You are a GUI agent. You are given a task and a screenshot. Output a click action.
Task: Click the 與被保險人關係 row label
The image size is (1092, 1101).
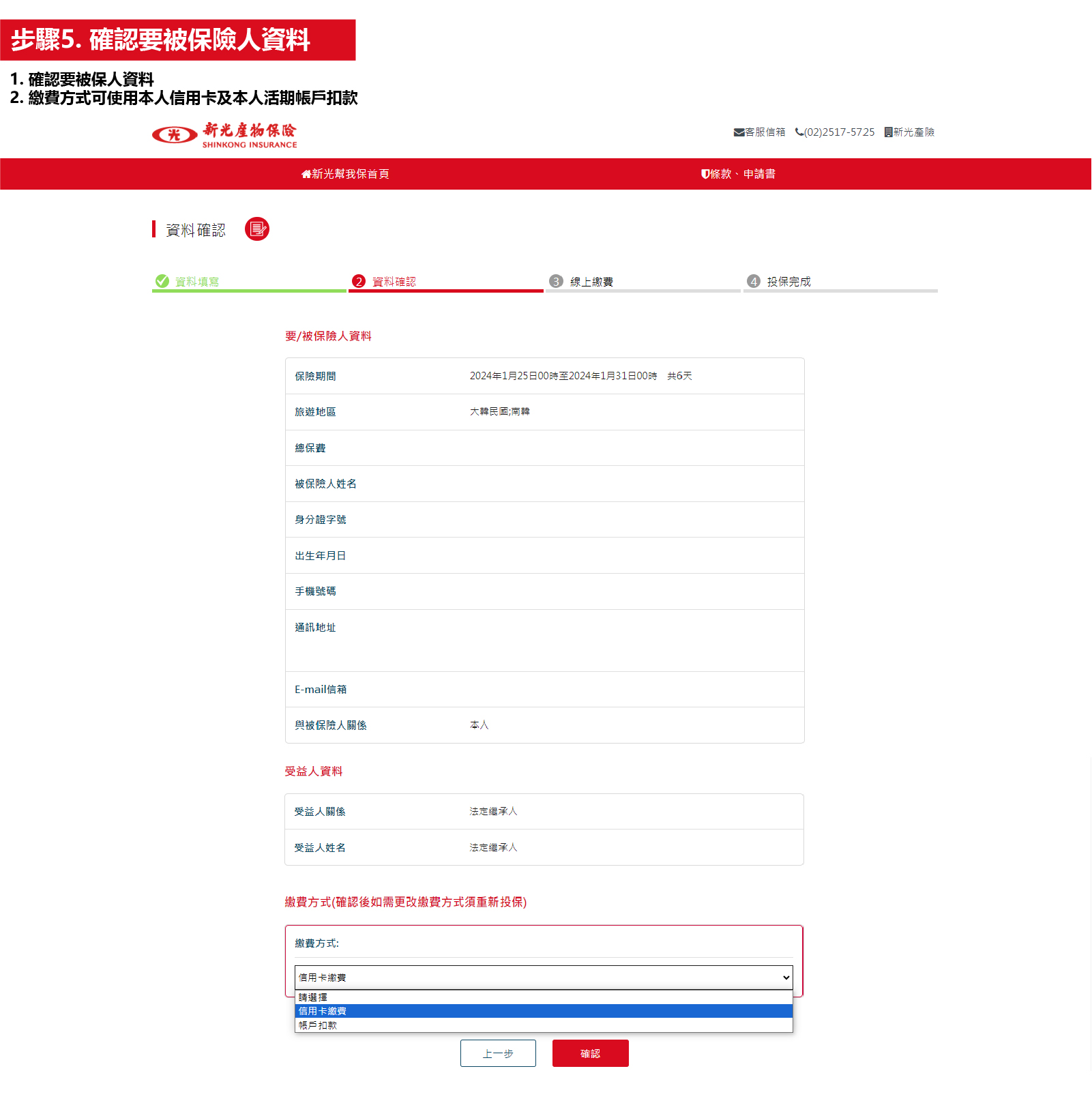point(331,725)
